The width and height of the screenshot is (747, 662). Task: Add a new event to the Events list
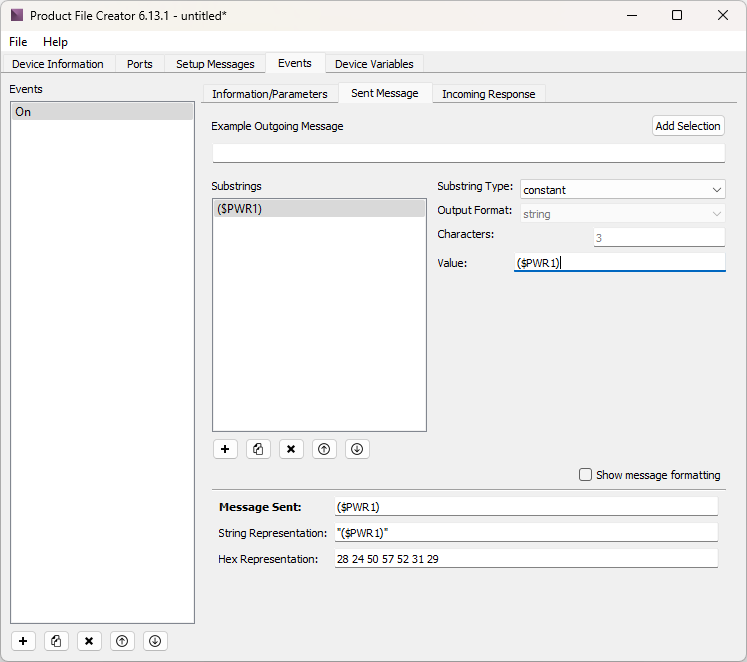point(23,641)
